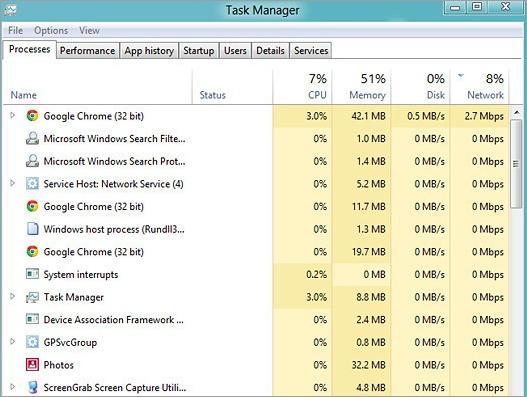
Task: Click the 1.3 MB memory value for Rundll32
Action: pyautogui.click(x=371, y=229)
